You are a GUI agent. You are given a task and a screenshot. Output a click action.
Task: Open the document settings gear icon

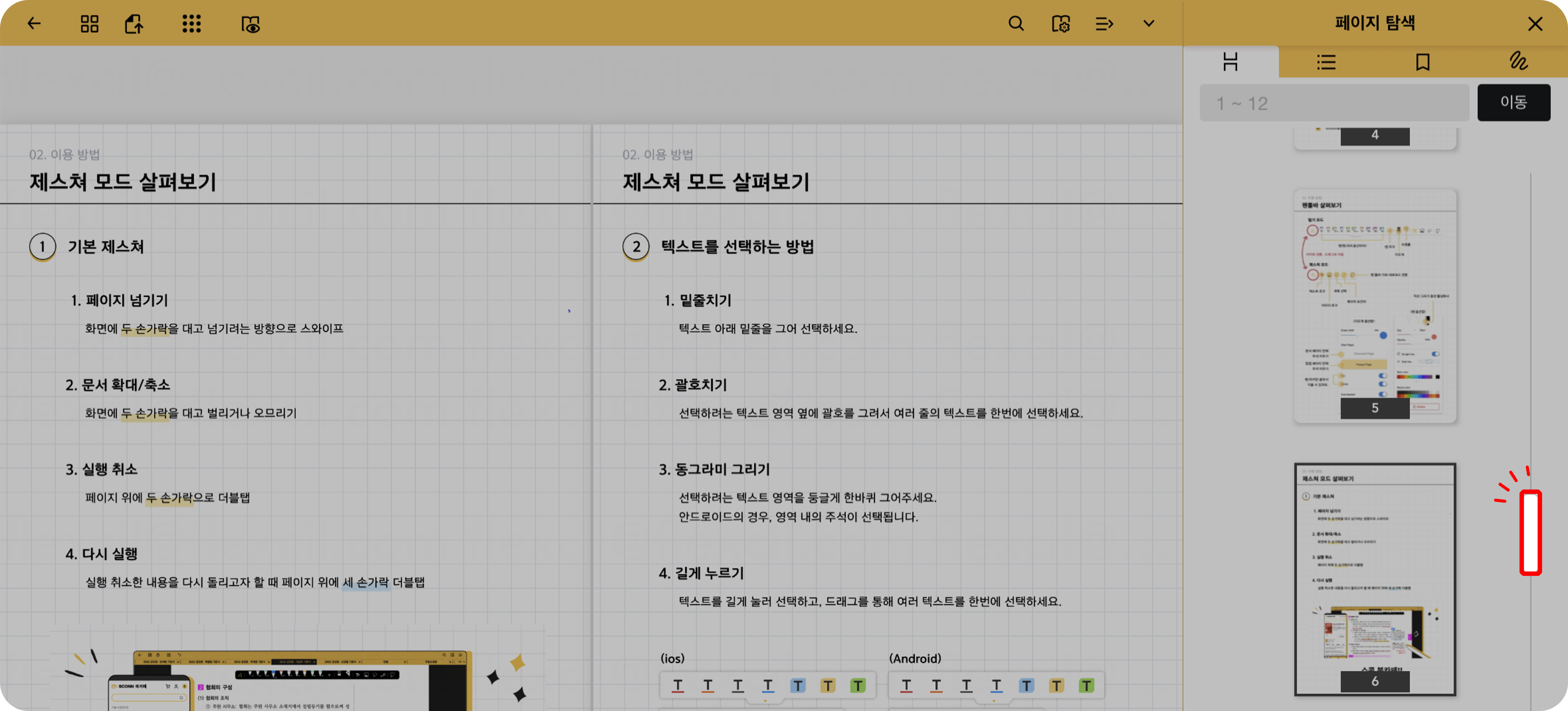1060,24
